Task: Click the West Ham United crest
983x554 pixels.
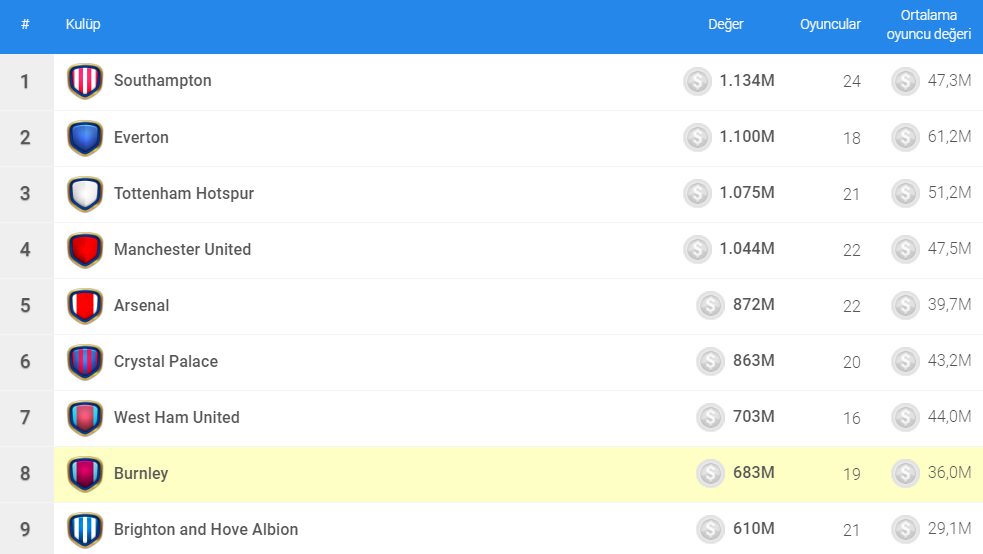Action: [x=85, y=418]
